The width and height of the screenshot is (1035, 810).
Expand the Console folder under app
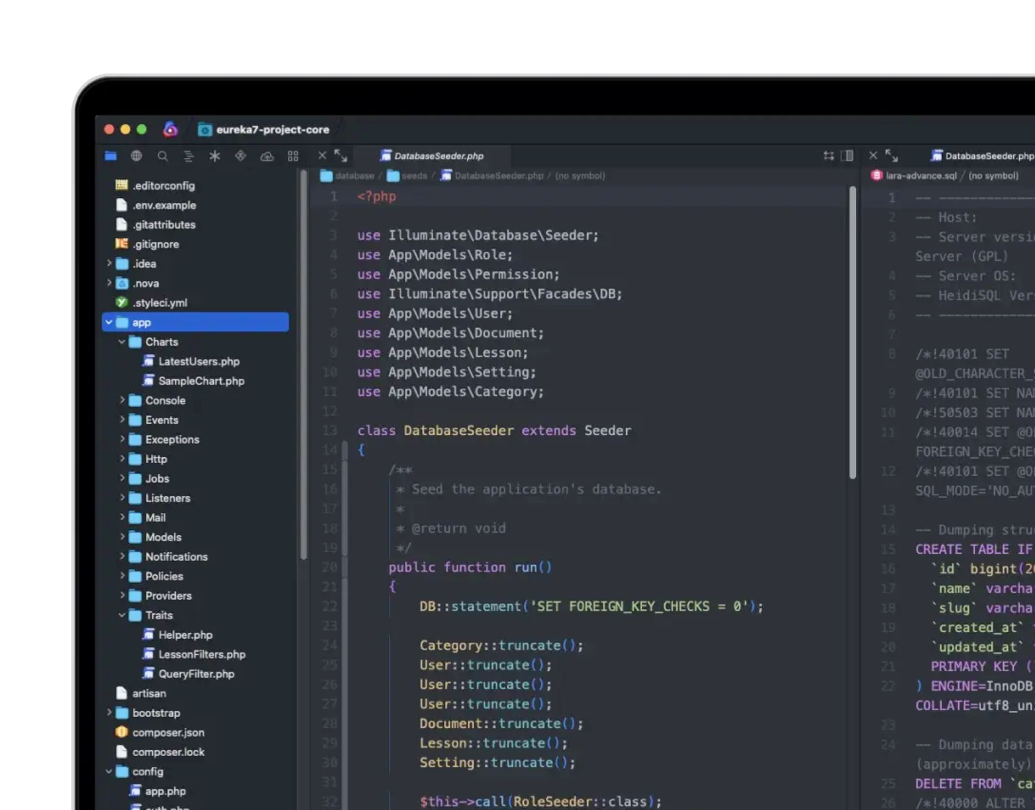(121, 400)
